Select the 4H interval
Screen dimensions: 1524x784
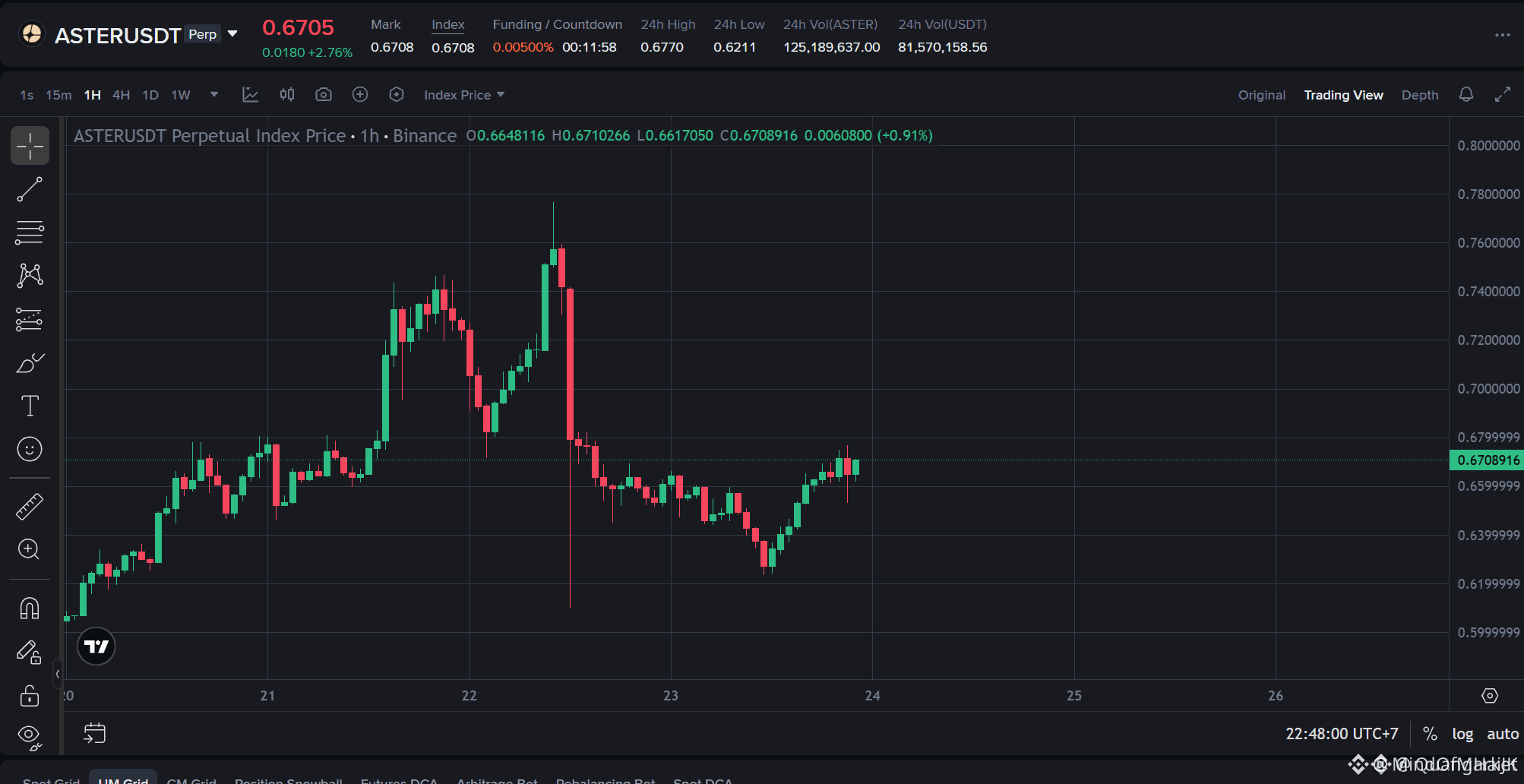(x=121, y=95)
